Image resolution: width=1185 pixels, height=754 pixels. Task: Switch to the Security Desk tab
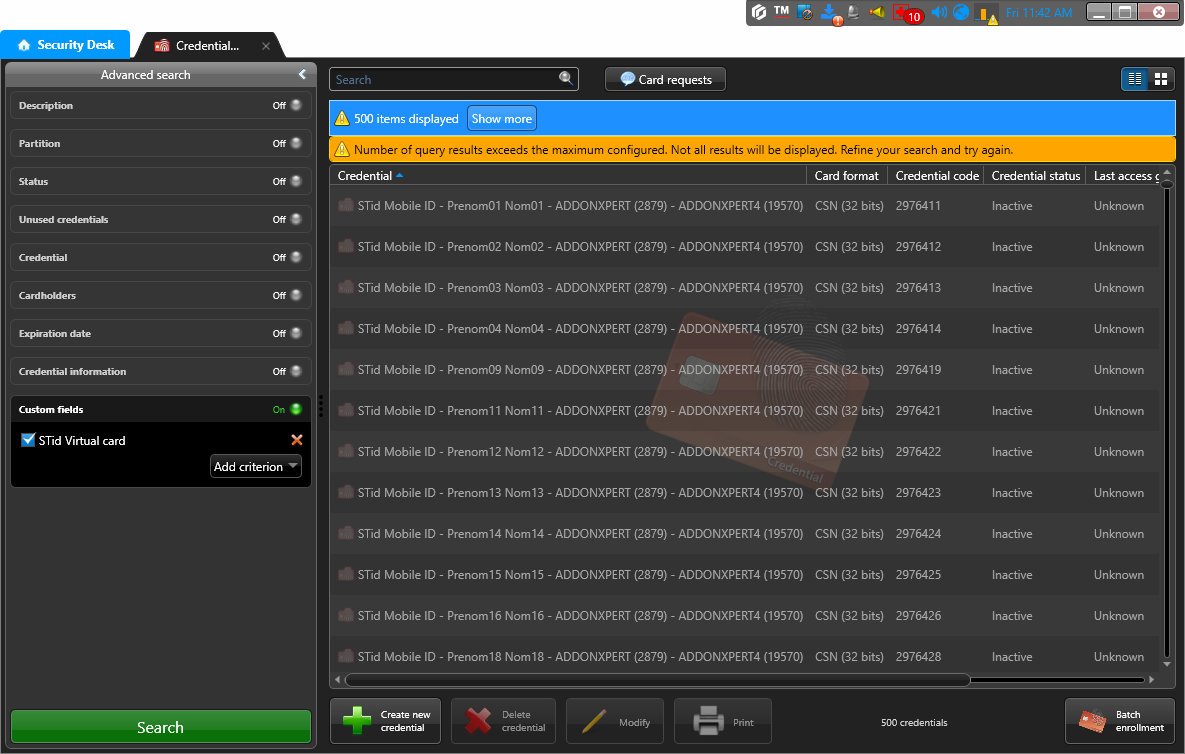66,45
